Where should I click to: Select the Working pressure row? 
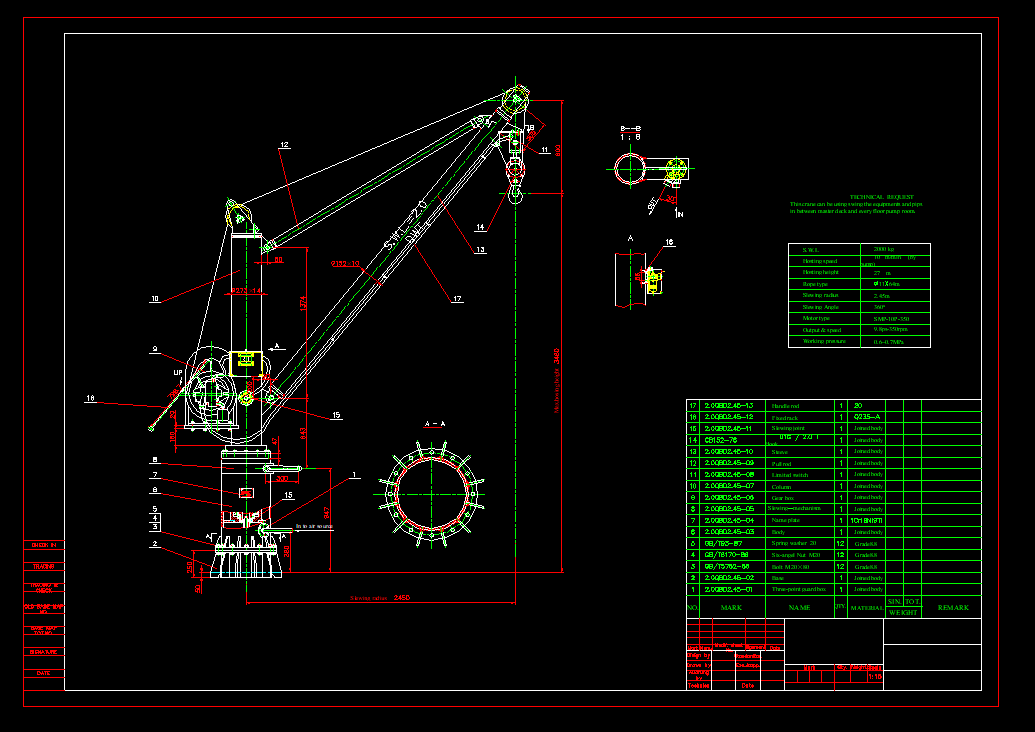pyautogui.click(x=858, y=341)
